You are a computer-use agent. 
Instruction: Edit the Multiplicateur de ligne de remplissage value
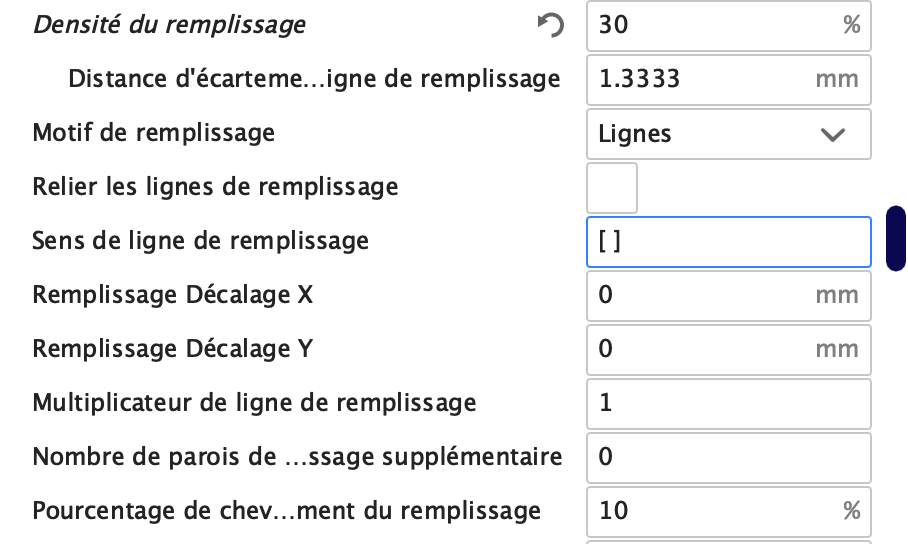click(x=728, y=404)
